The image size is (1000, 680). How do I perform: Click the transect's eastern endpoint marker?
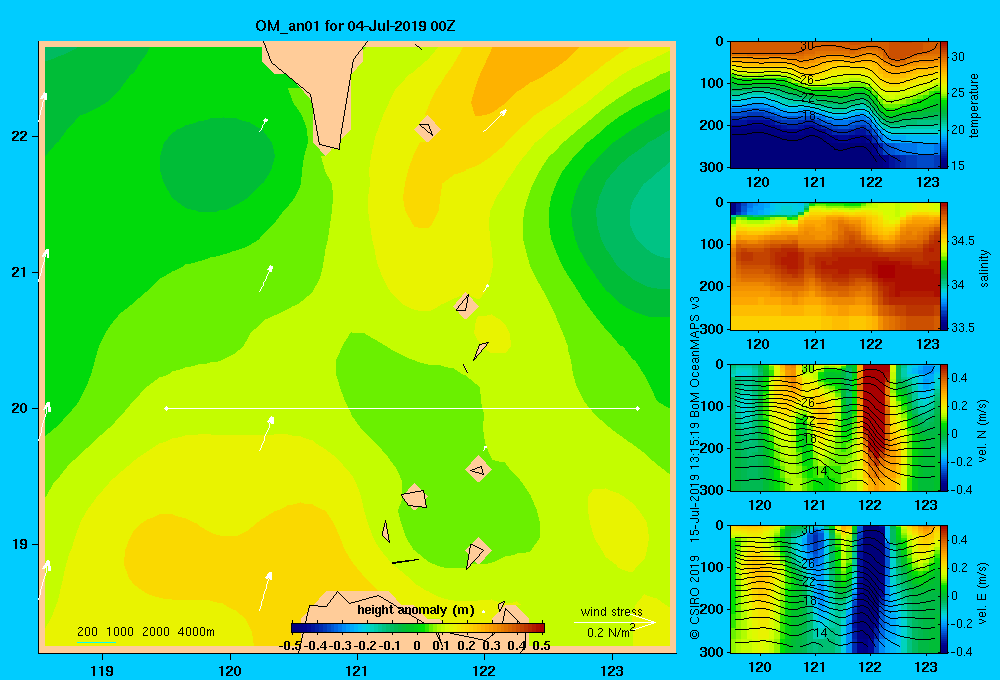(x=638, y=408)
